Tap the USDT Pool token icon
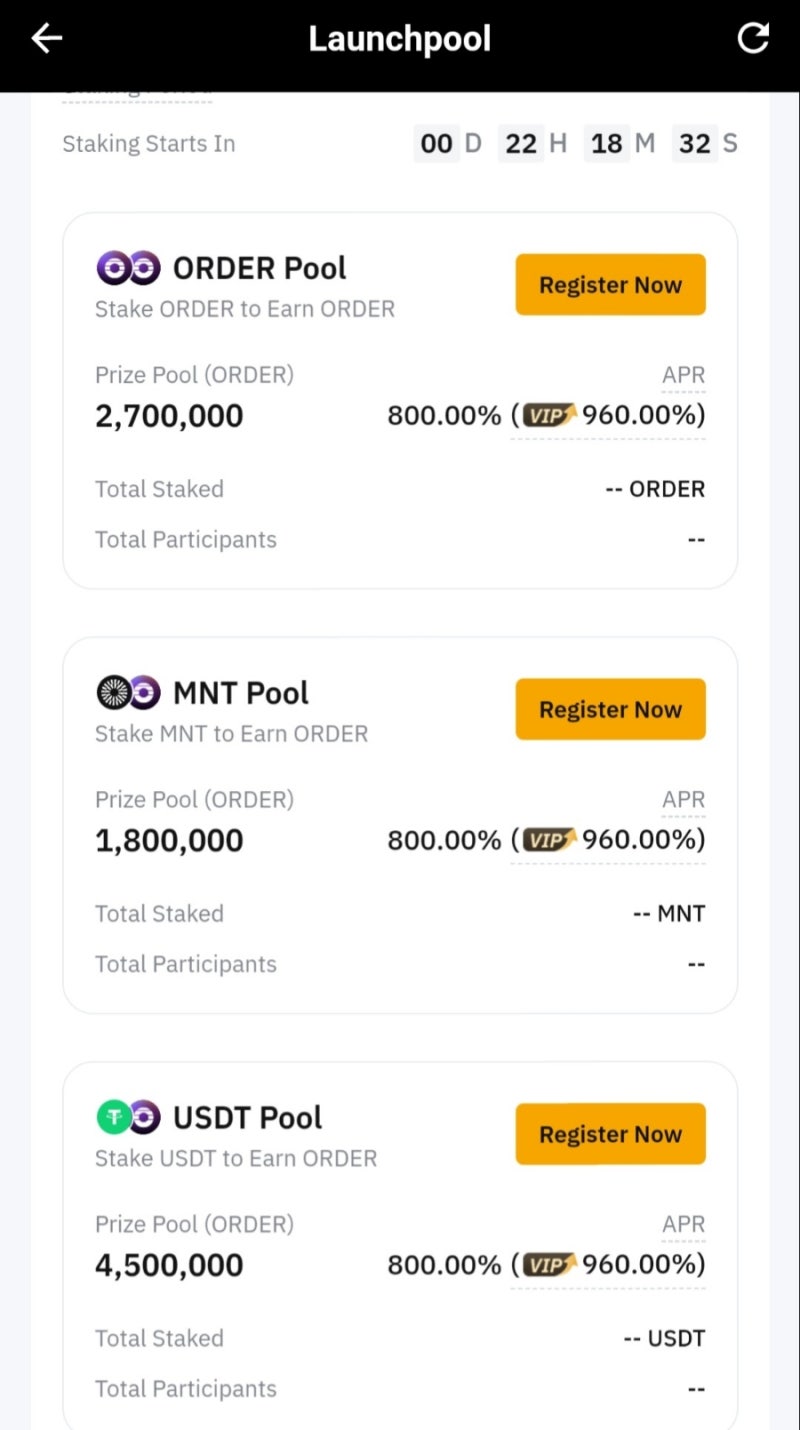Screen dimensions: 800x1430 [x=128, y=1117]
